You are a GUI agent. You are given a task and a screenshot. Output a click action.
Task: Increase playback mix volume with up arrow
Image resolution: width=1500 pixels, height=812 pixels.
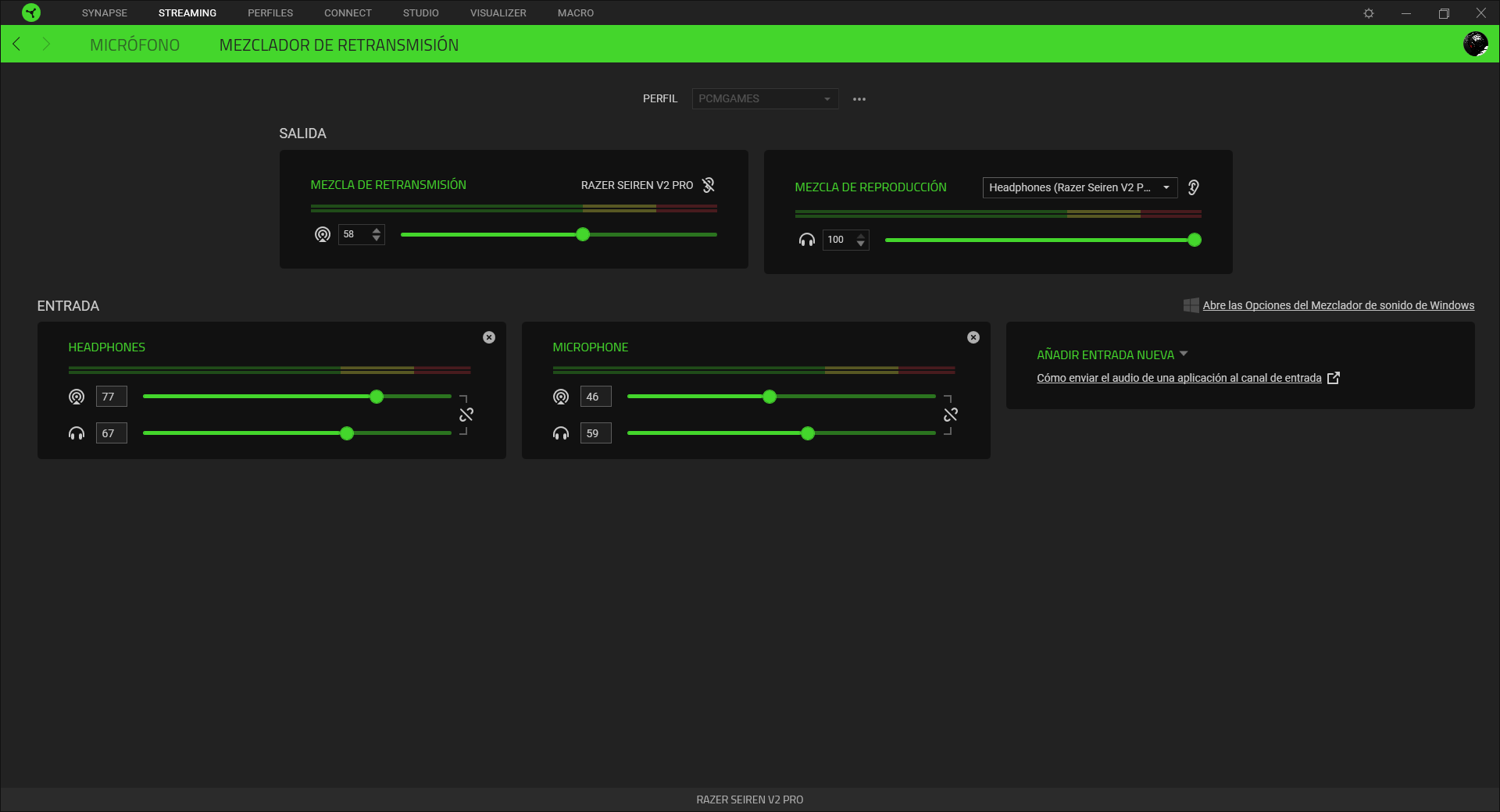pos(861,236)
